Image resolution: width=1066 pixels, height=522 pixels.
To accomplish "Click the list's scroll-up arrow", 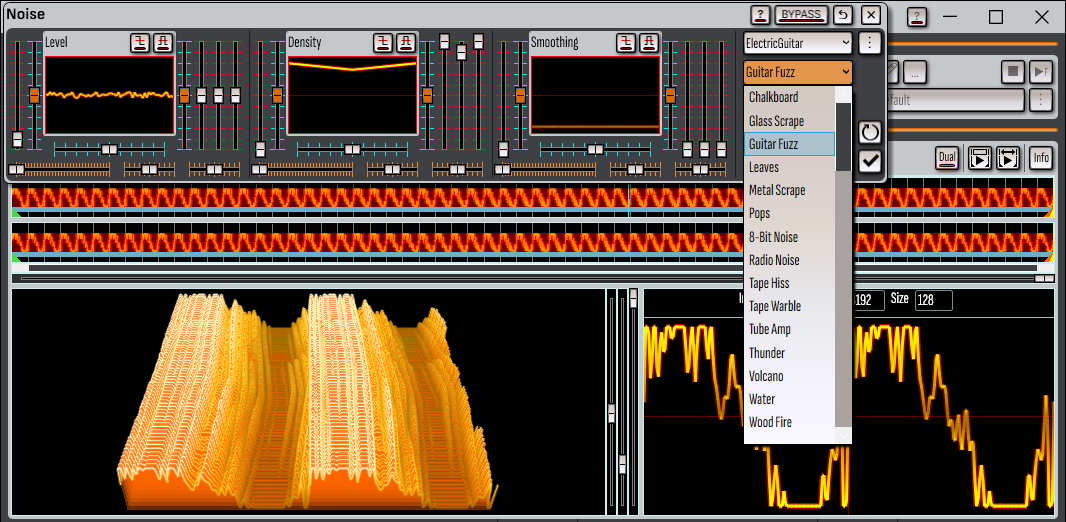I will pos(843,94).
